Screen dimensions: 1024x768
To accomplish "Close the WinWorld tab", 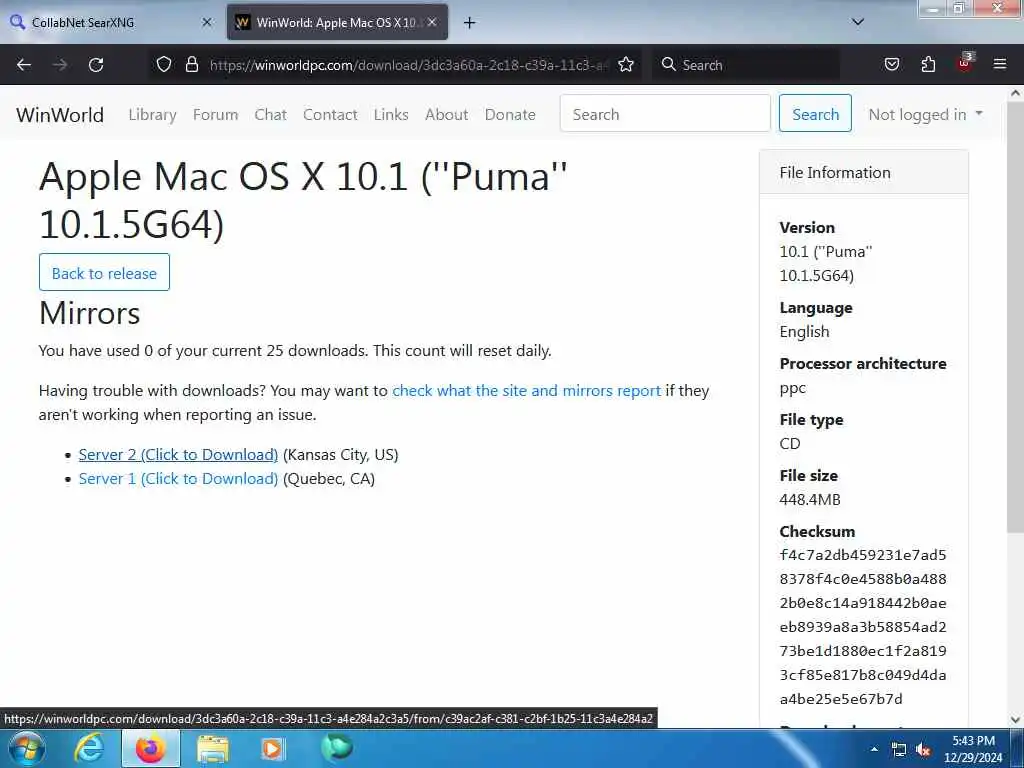I will [x=432, y=22].
